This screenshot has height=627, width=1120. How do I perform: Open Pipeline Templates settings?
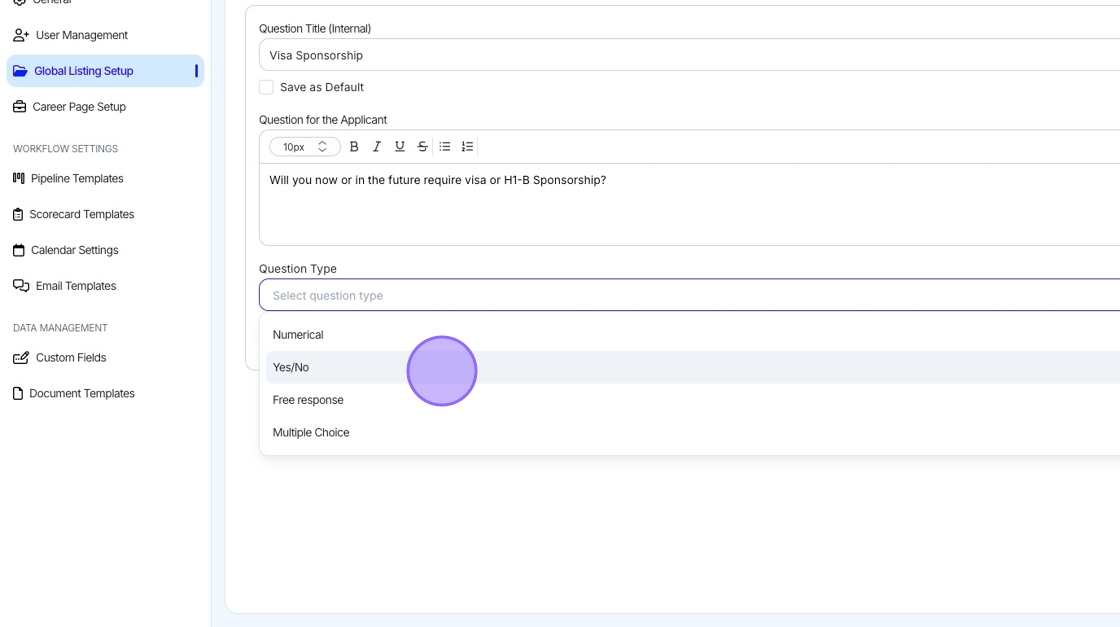[x=77, y=179]
